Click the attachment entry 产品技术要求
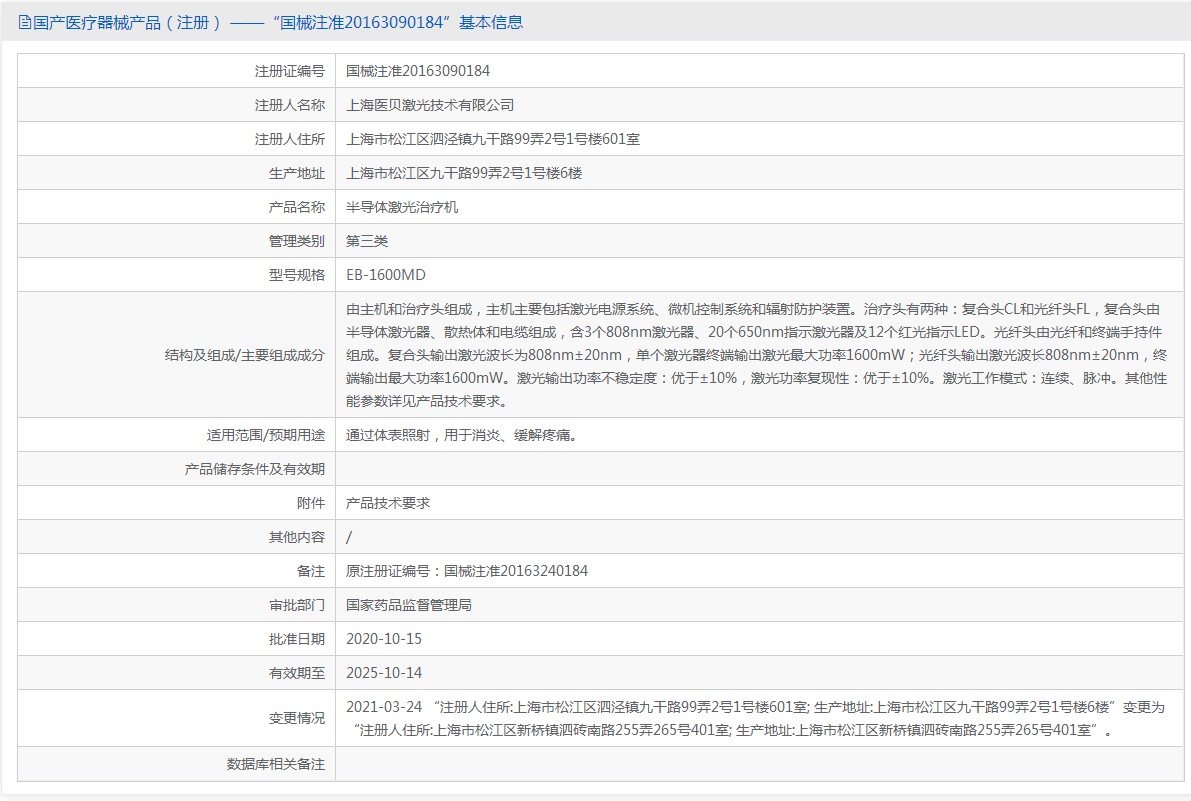 click(x=387, y=503)
